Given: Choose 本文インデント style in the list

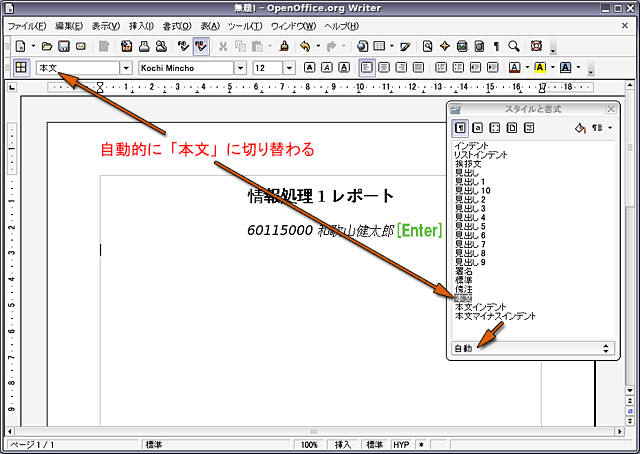Looking at the screenshot, I should click(x=480, y=307).
